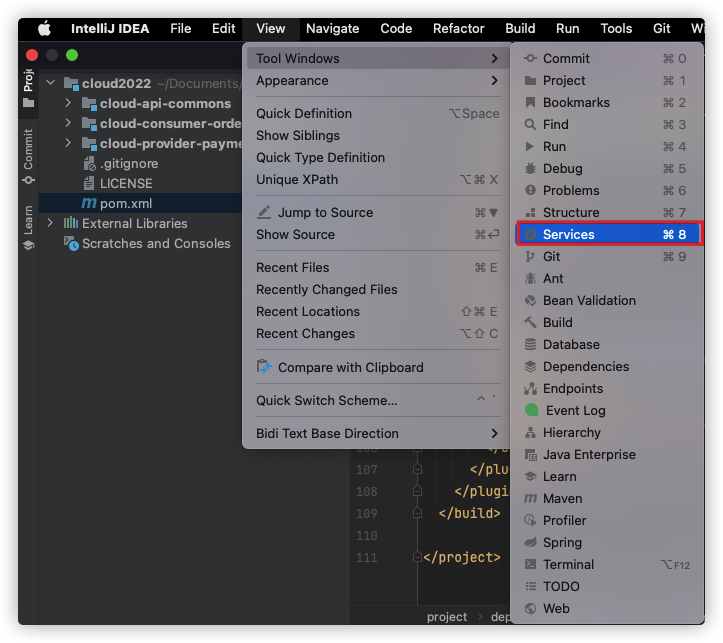Choose Quick Definition
723x643 pixels.
pos(378,113)
